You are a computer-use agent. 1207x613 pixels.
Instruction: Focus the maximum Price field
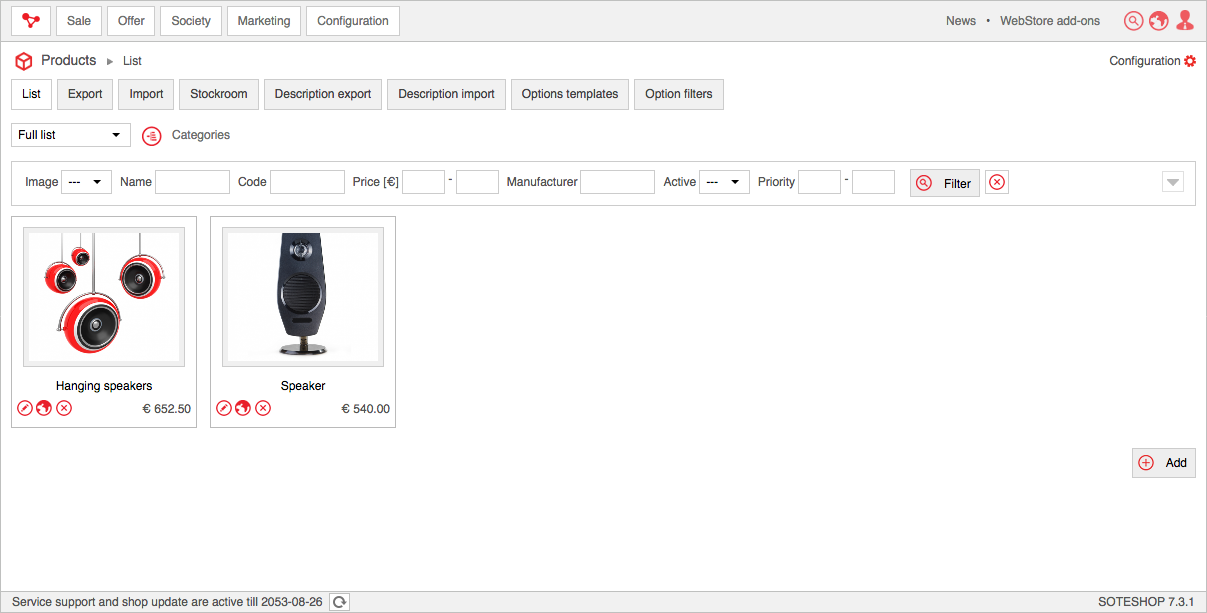tap(477, 182)
